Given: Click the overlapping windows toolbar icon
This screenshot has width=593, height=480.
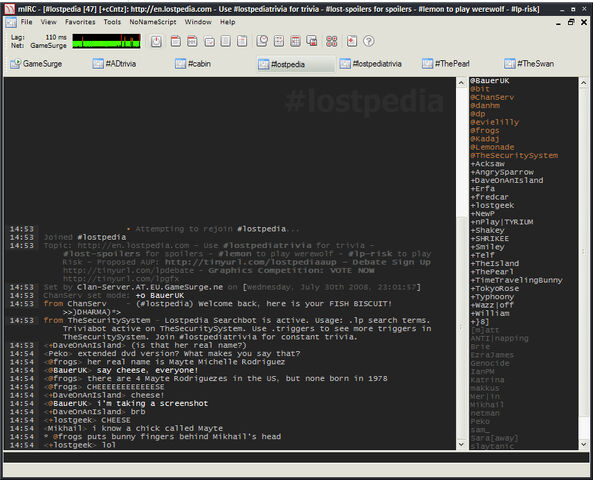Looking at the screenshot, I should 312,41.
